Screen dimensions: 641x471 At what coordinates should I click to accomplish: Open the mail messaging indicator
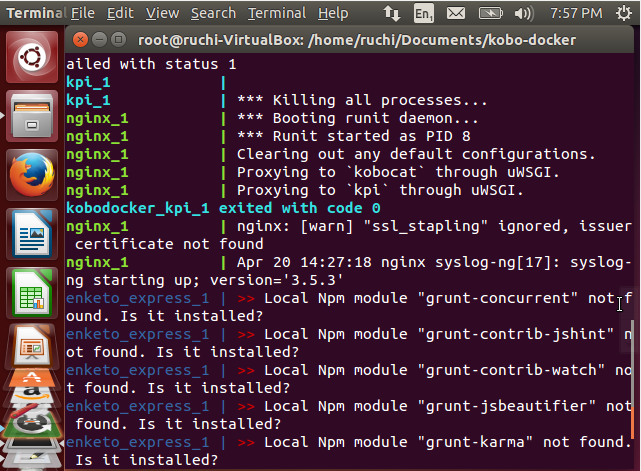pos(455,13)
